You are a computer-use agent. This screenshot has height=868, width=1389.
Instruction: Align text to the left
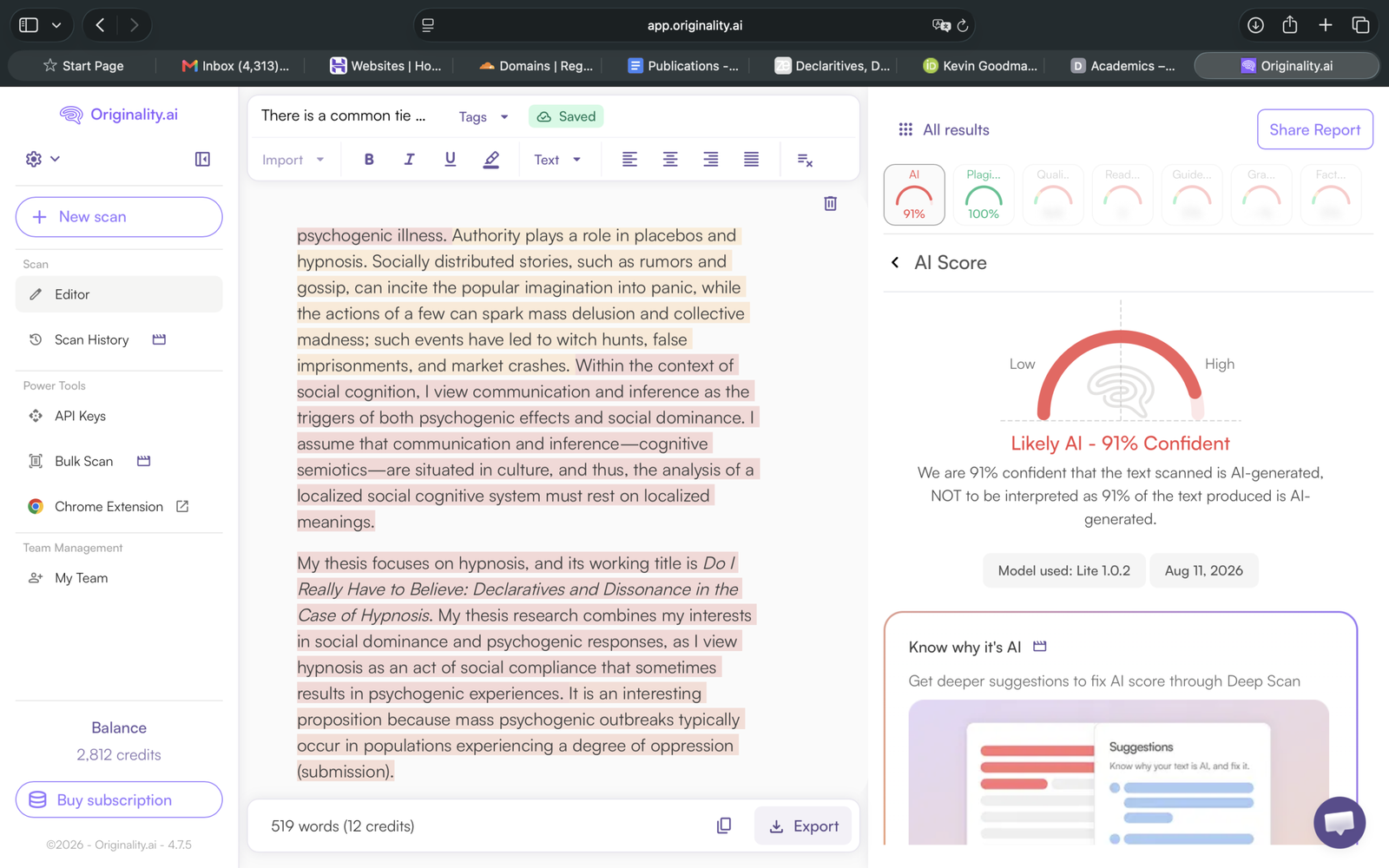[629, 160]
